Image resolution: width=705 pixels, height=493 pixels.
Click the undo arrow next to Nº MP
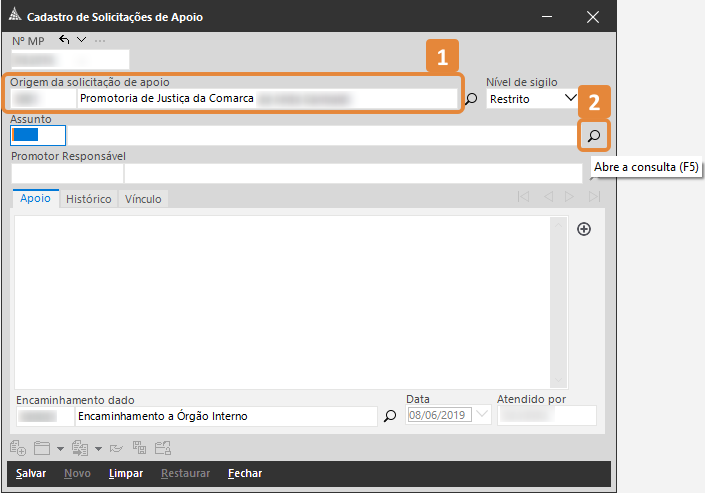65,40
